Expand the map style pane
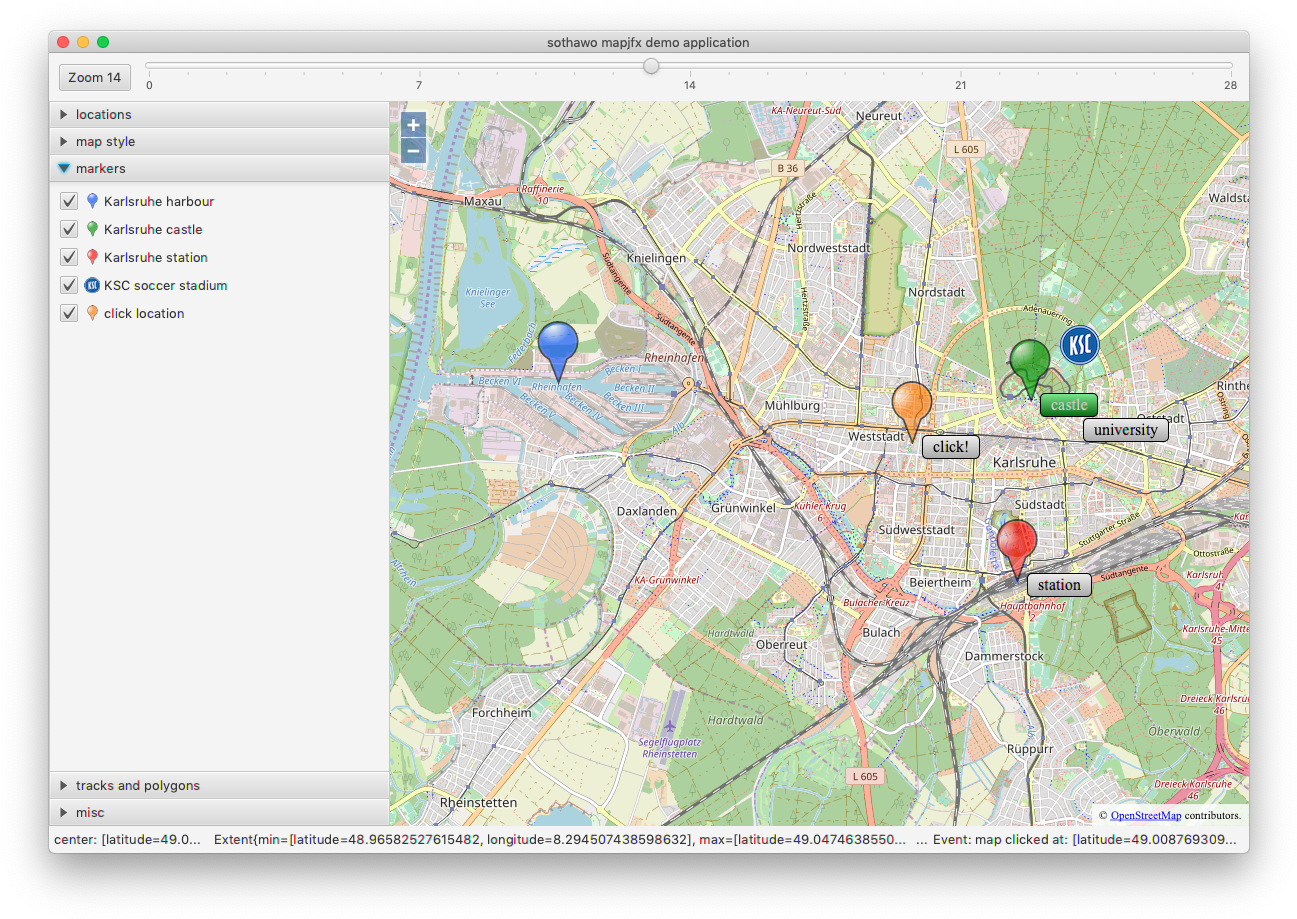Viewport: 1297px width, 919px height. tap(219, 141)
